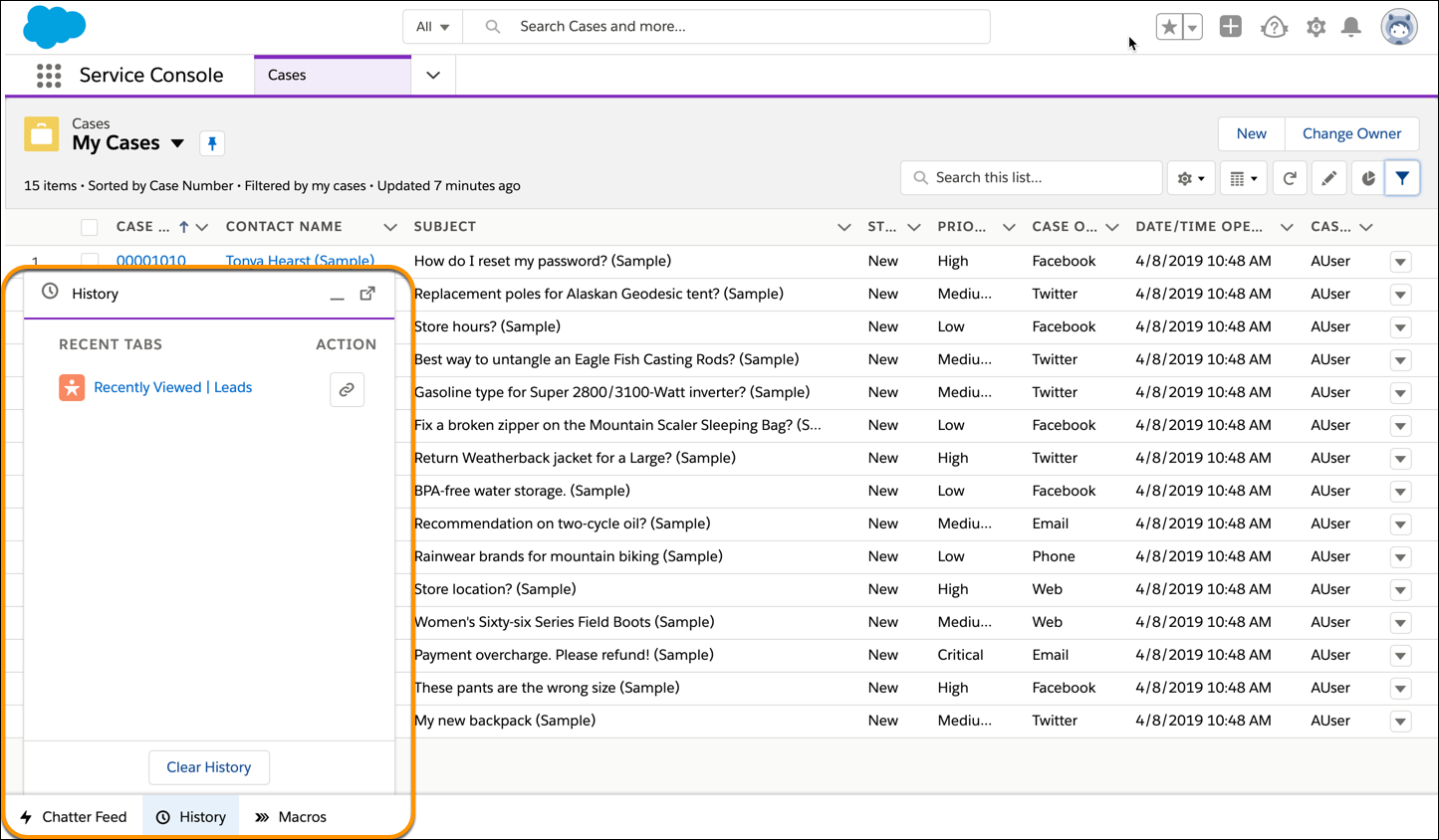The image size is (1439, 840).
Task: Pop out the History panel
Action: [x=367, y=294]
